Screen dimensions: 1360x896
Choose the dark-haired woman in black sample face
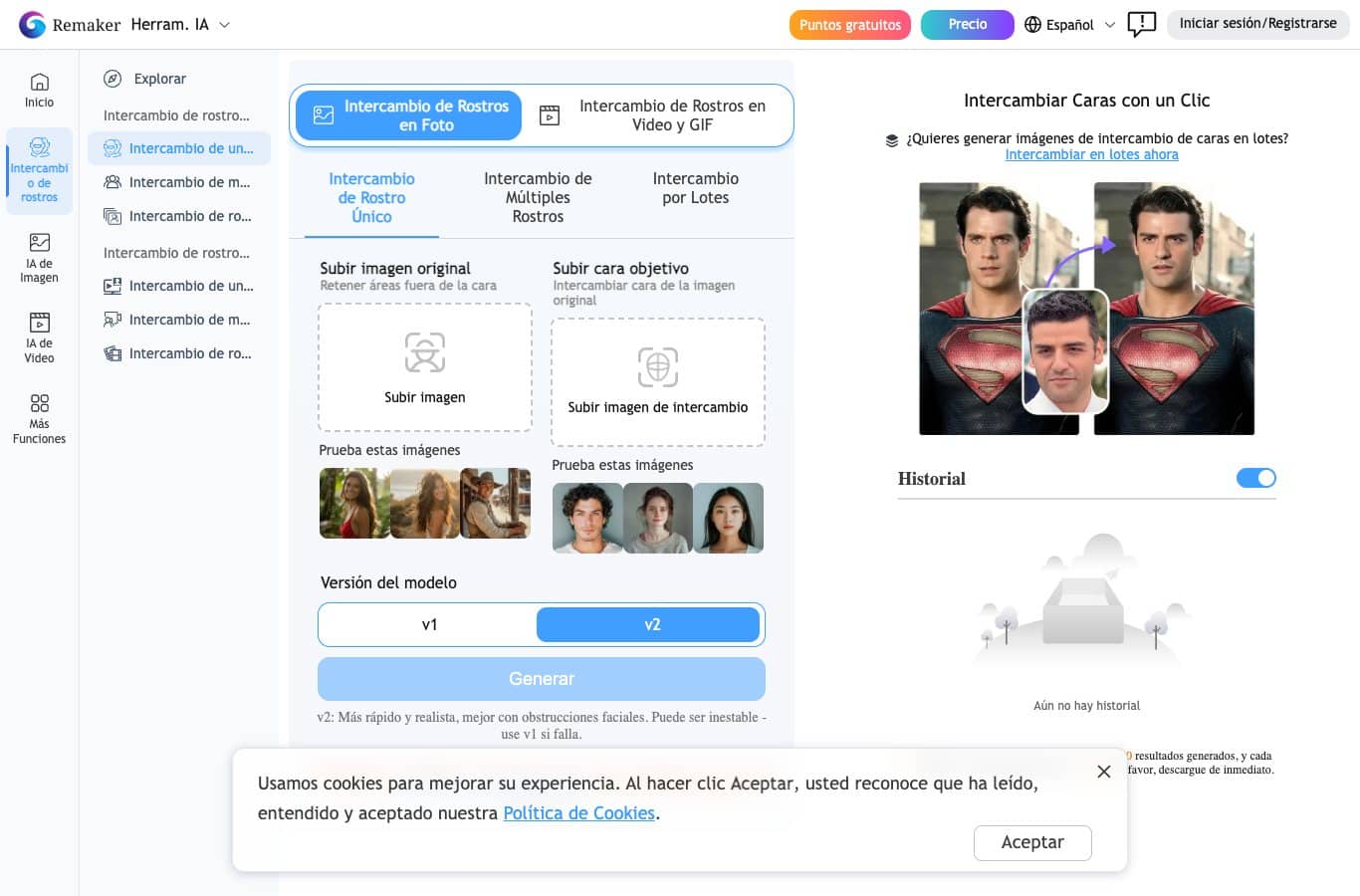pos(729,518)
